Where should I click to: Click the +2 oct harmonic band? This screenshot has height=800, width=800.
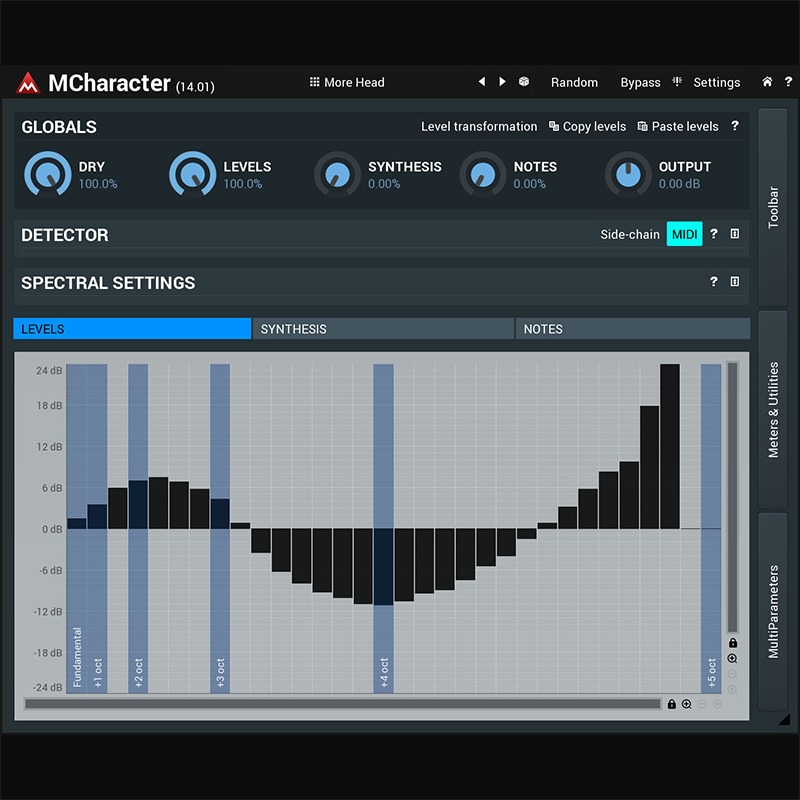click(x=138, y=528)
